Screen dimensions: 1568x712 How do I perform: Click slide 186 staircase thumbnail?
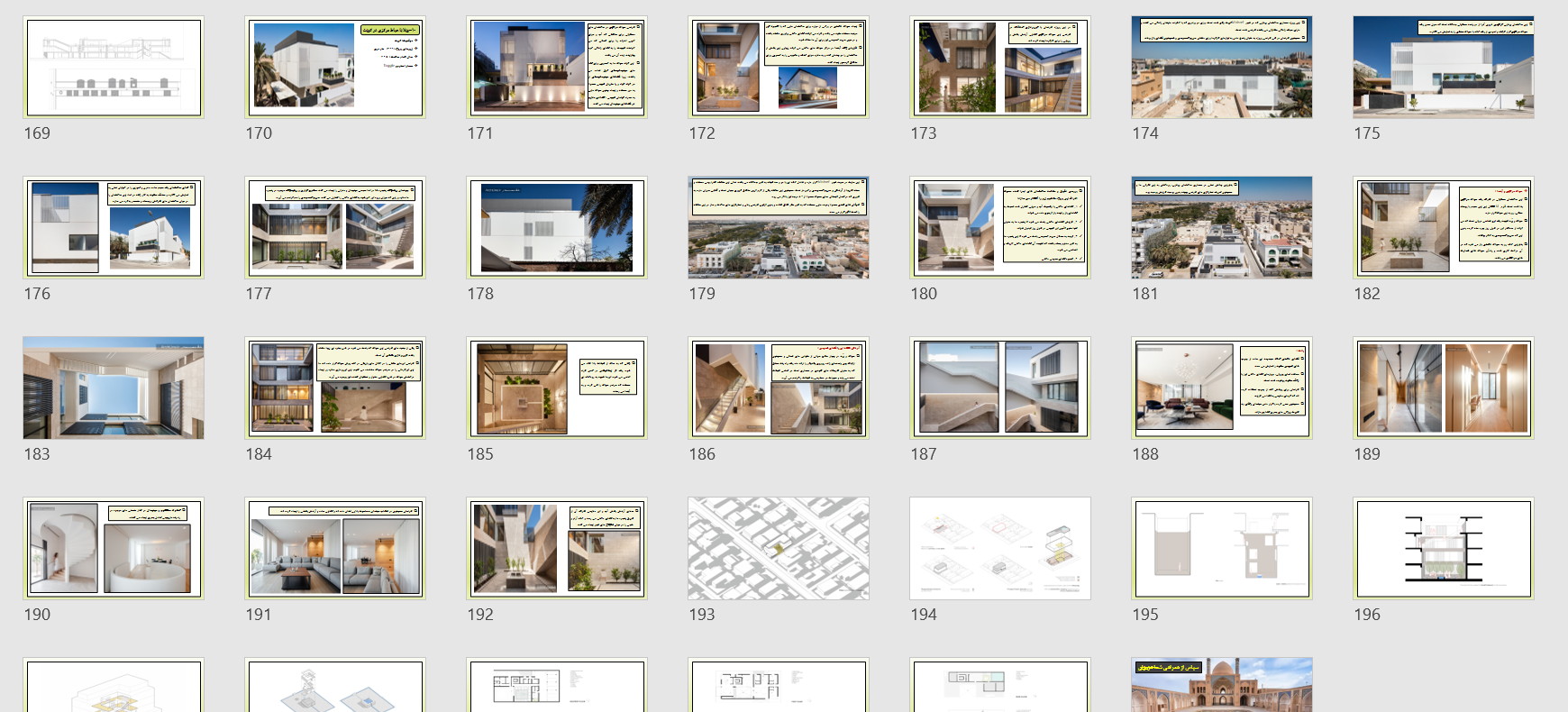pyautogui.click(x=779, y=388)
